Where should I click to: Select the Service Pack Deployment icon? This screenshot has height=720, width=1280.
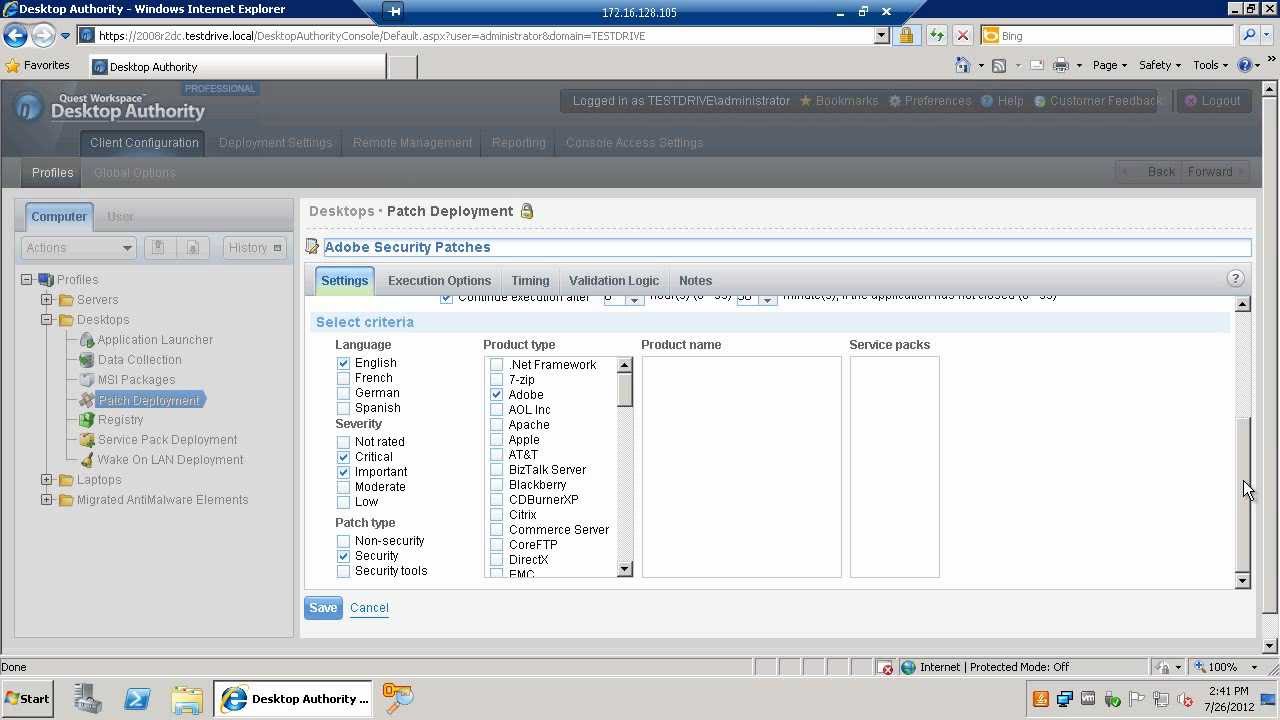click(87, 440)
